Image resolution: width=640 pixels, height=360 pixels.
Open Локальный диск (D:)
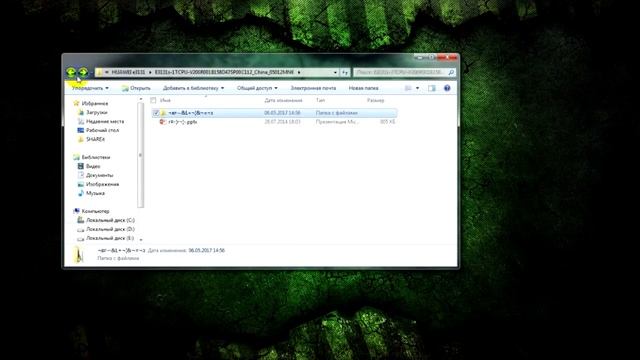(110, 229)
